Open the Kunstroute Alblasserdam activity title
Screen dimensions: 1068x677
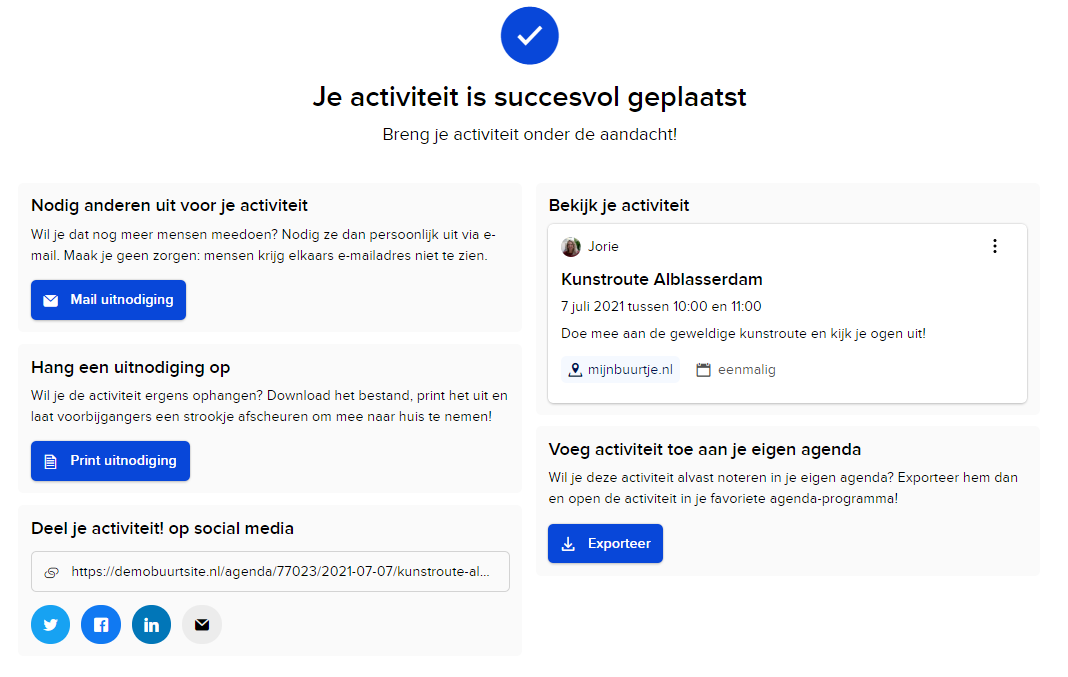point(662,279)
